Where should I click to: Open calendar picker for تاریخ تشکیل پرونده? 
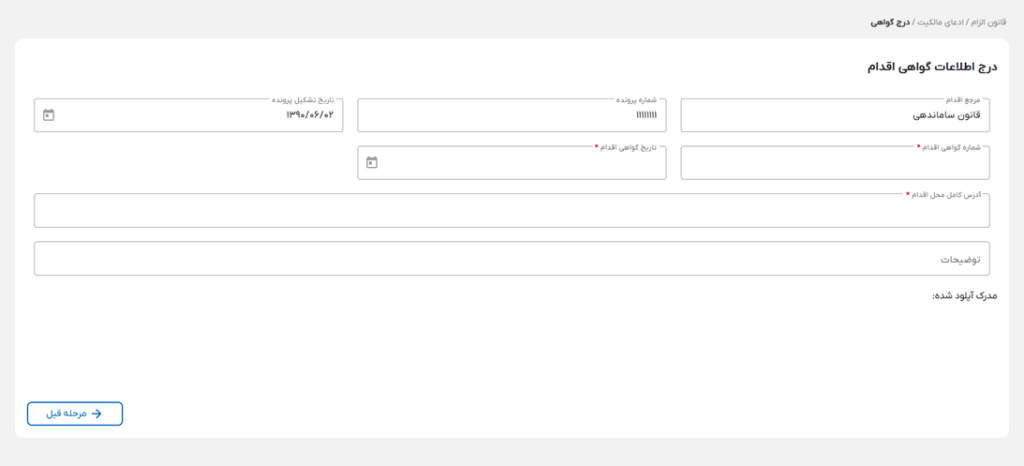pyautogui.click(x=49, y=115)
